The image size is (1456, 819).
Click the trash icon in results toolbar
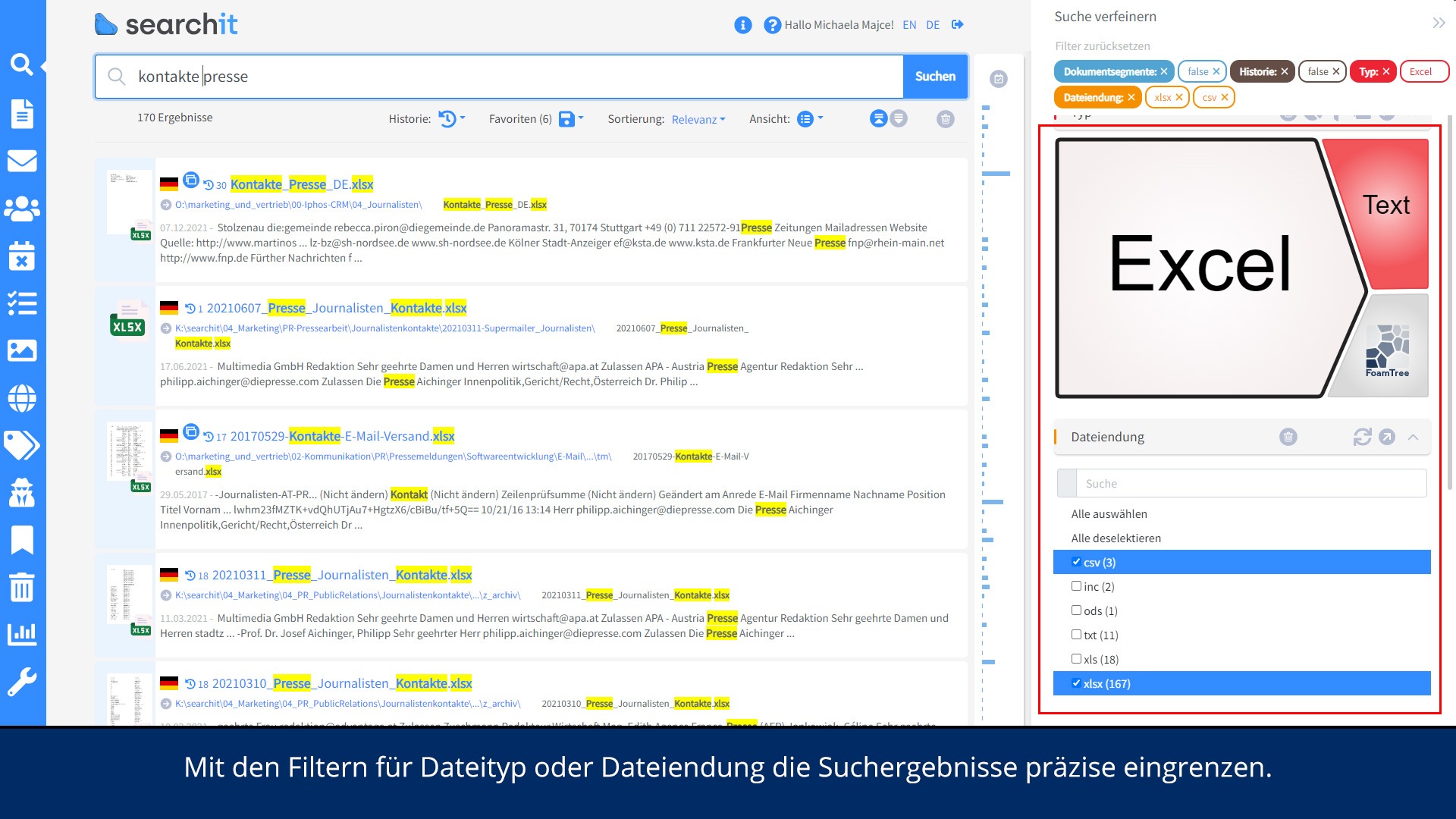945,119
